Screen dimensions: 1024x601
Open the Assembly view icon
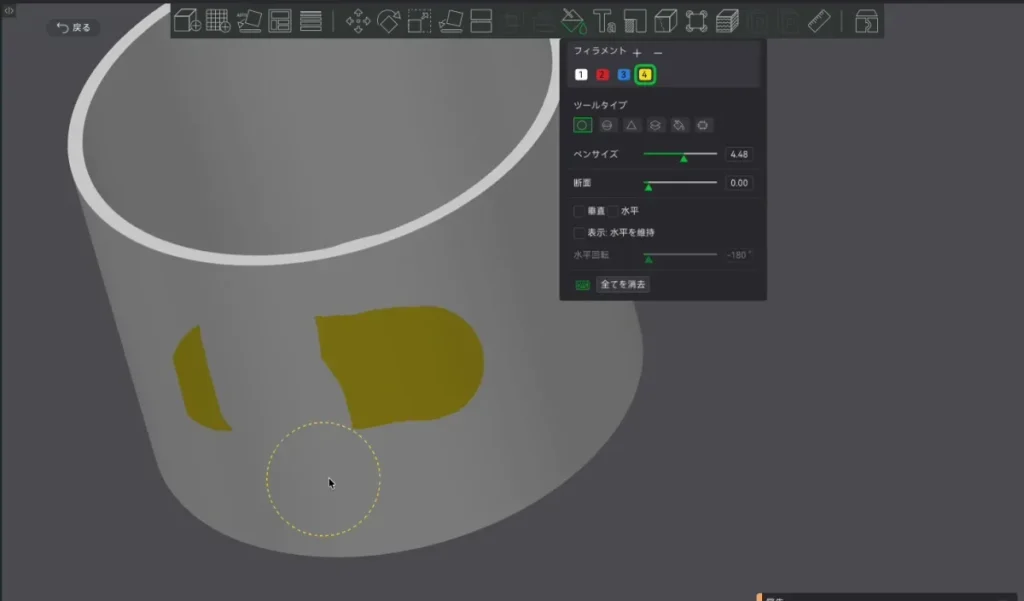click(x=866, y=21)
